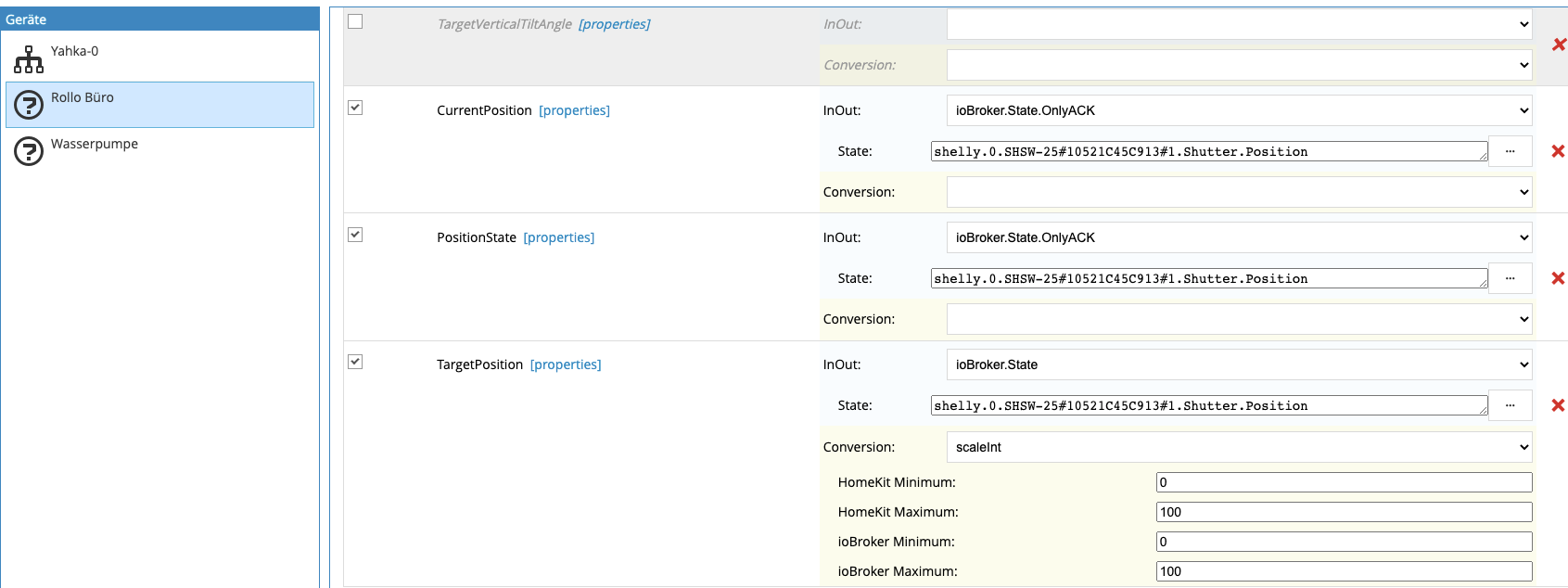Image resolution: width=1568 pixels, height=588 pixels.
Task: Open CurrentPosition properties link
Action: [574, 110]
